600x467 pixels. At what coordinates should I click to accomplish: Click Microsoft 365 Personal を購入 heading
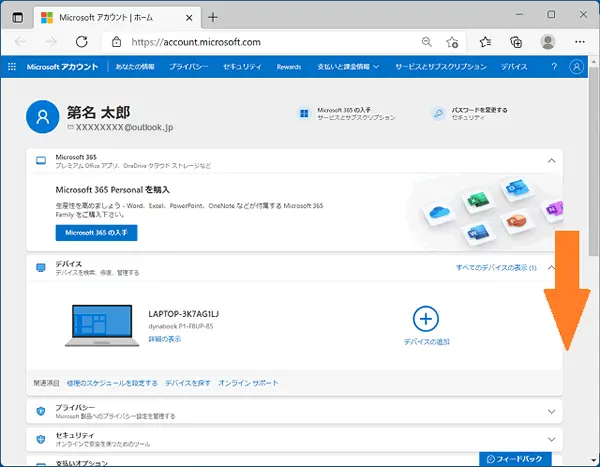click(x=112, y=189)
